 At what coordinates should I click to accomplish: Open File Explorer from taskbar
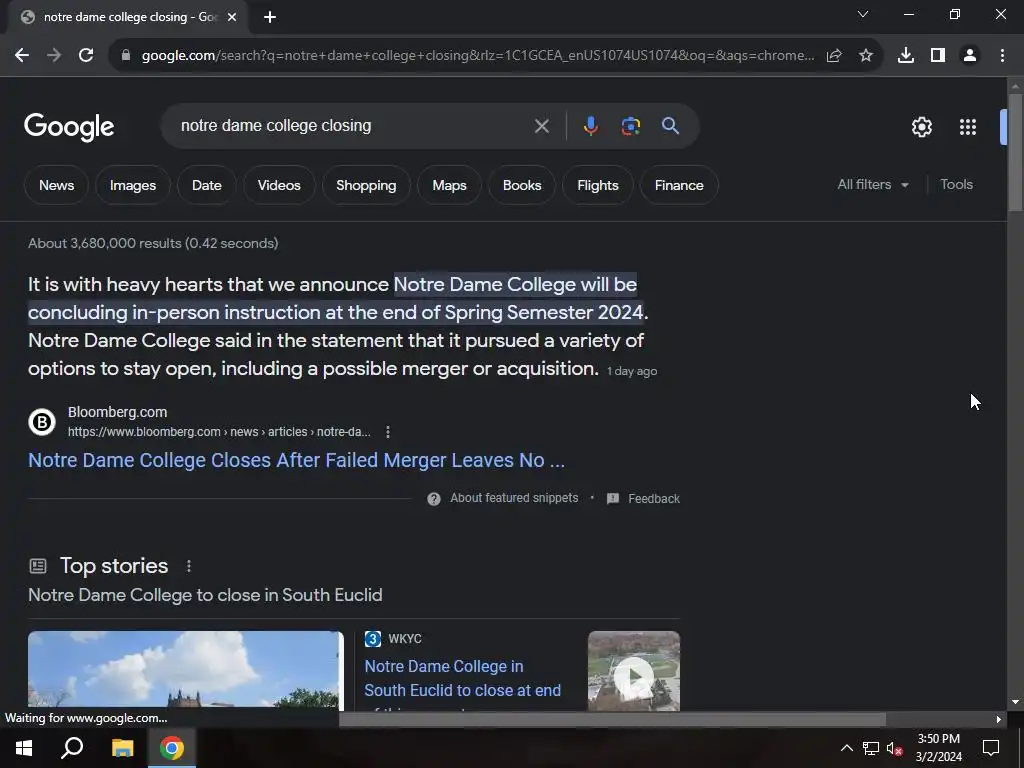(122, 748)
